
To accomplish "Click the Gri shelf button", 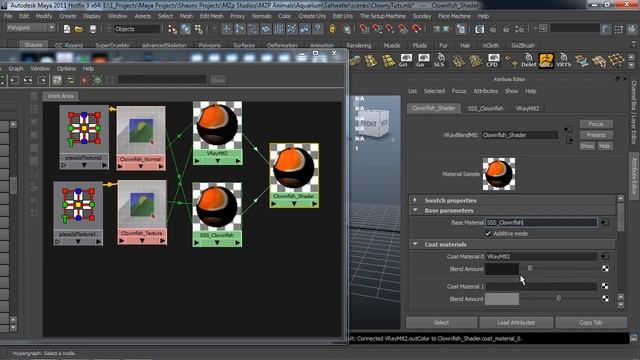I will click(405, 61).
